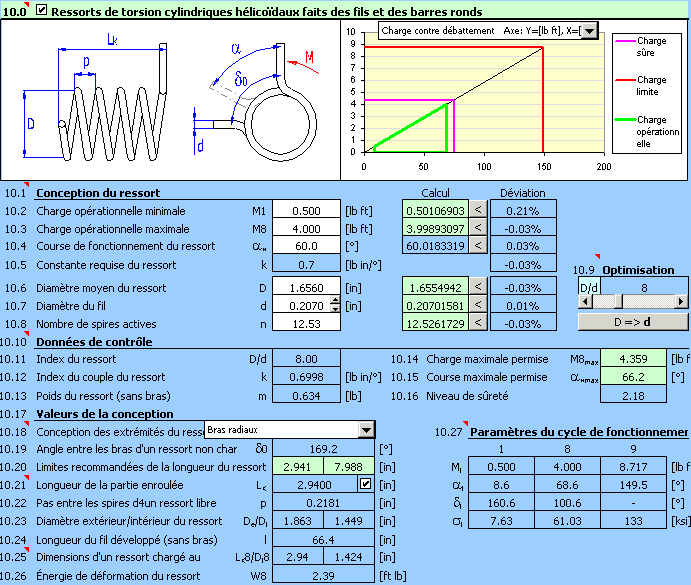This screenshot has width=691, height=585.
Task: Click the developed wire length 66.4
Action: point(323,539)
